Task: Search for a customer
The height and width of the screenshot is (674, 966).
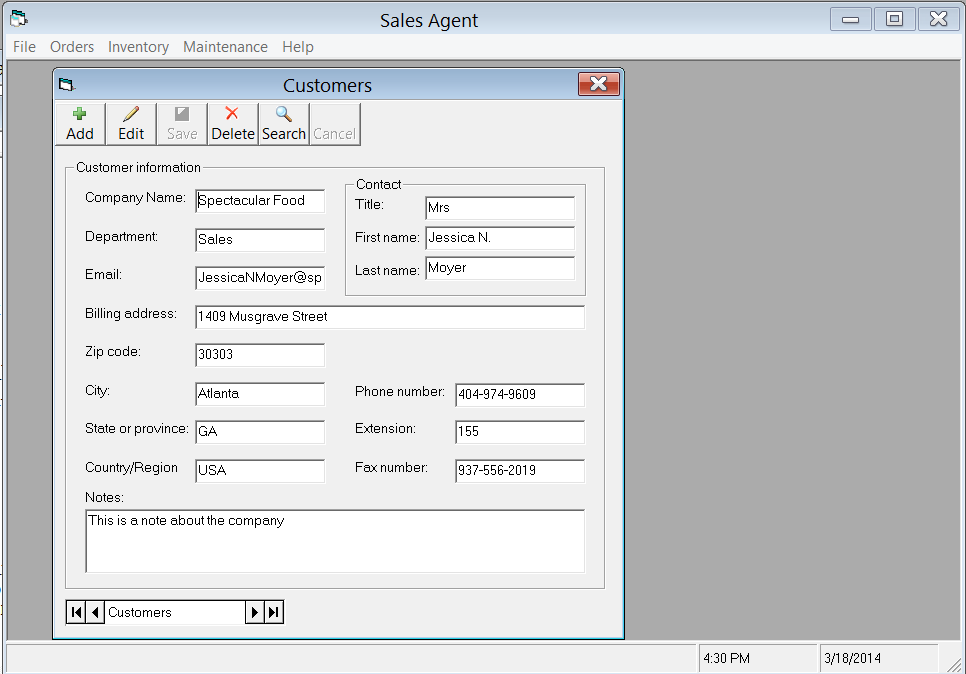Action: (283, 122)
